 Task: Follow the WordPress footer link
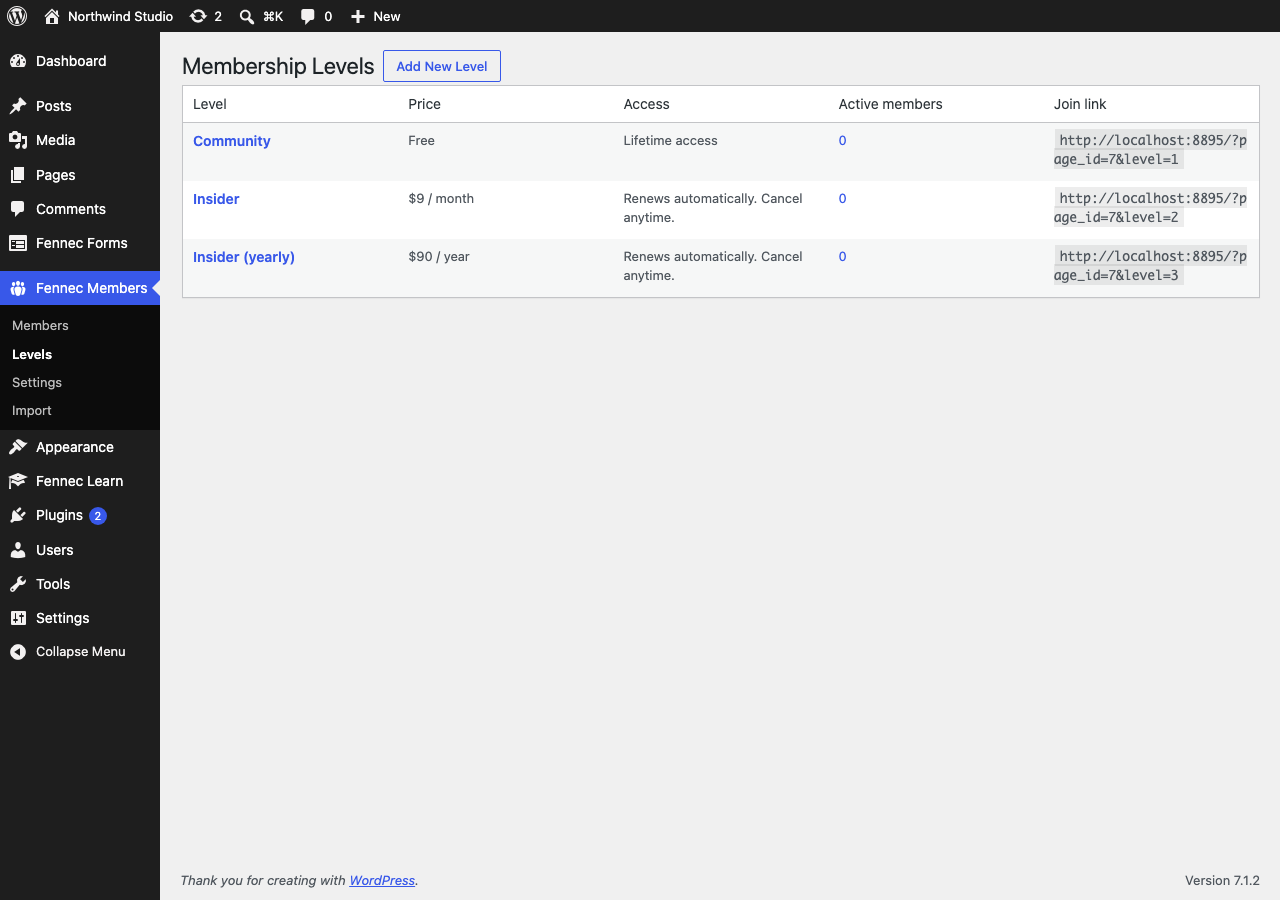[382, 881]
